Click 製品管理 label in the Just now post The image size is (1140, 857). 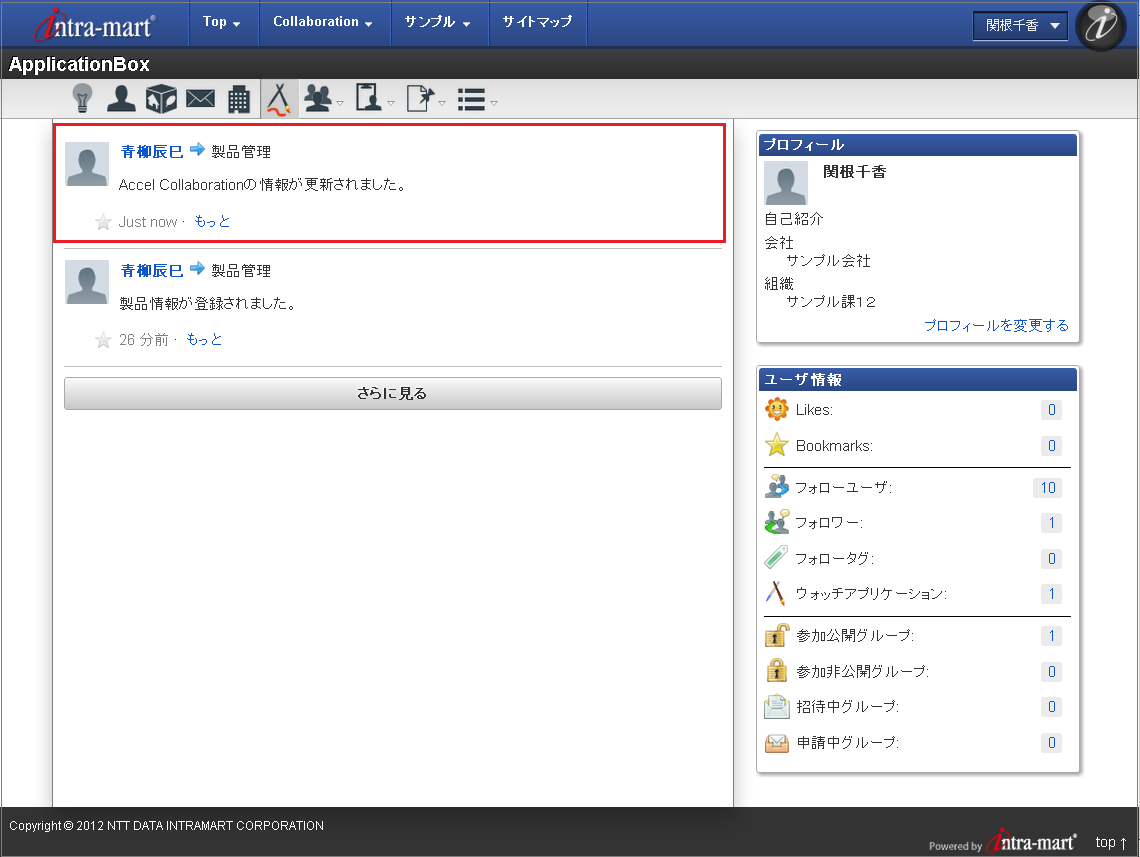point(241,152)
